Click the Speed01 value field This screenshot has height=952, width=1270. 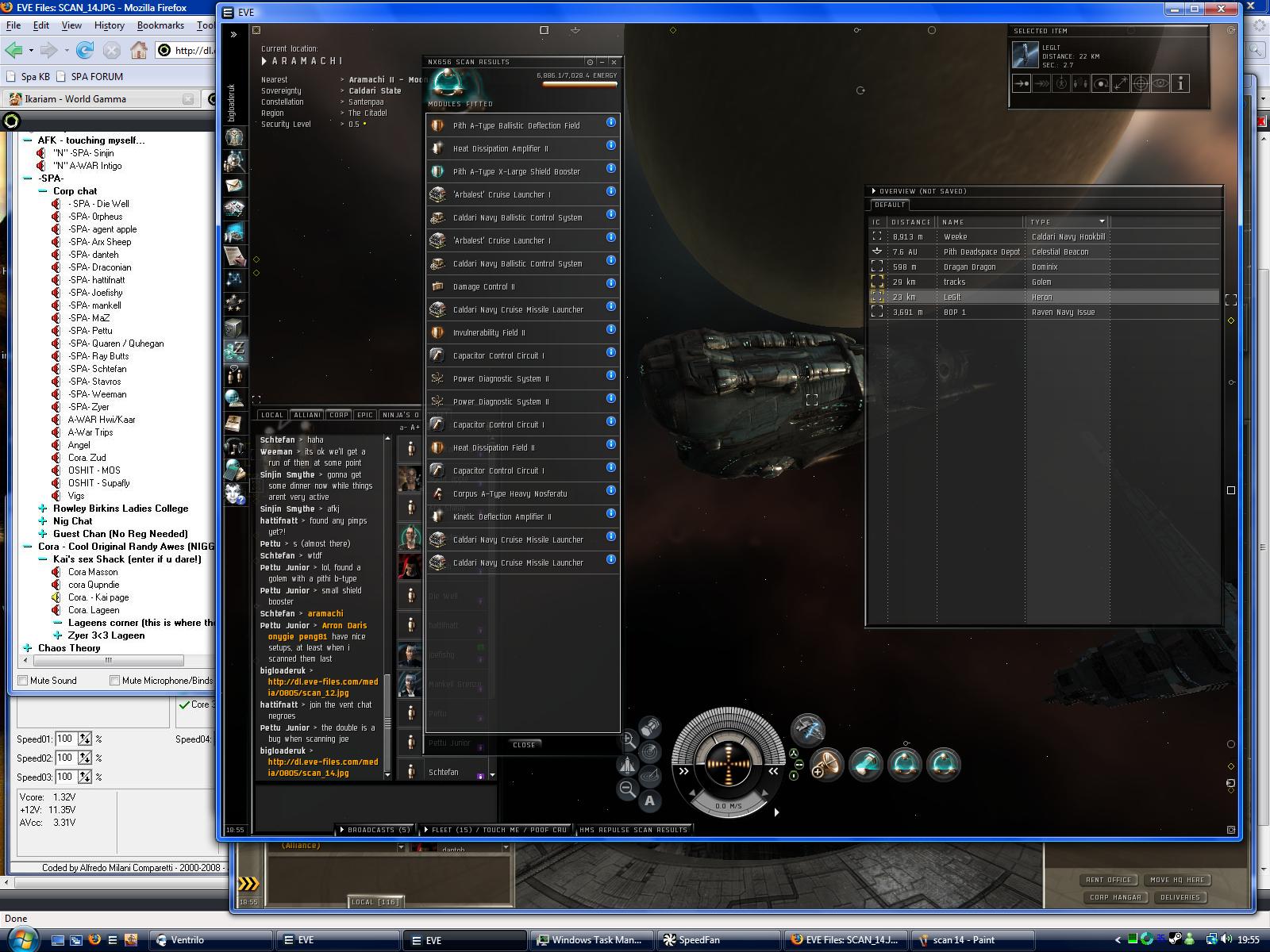coord(65,739)
